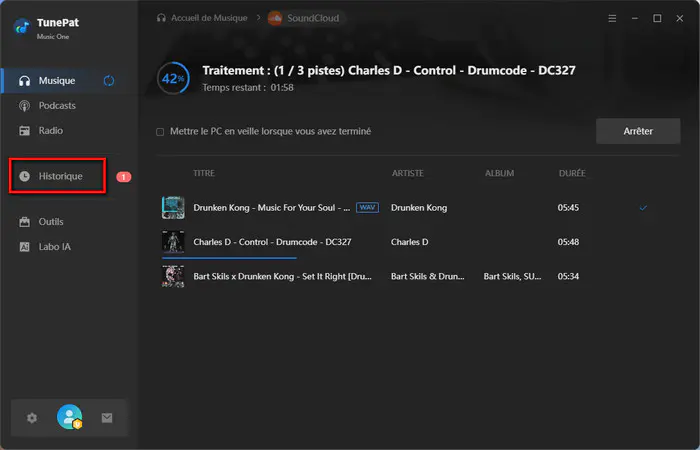Click the DURÉE column header

572,173
